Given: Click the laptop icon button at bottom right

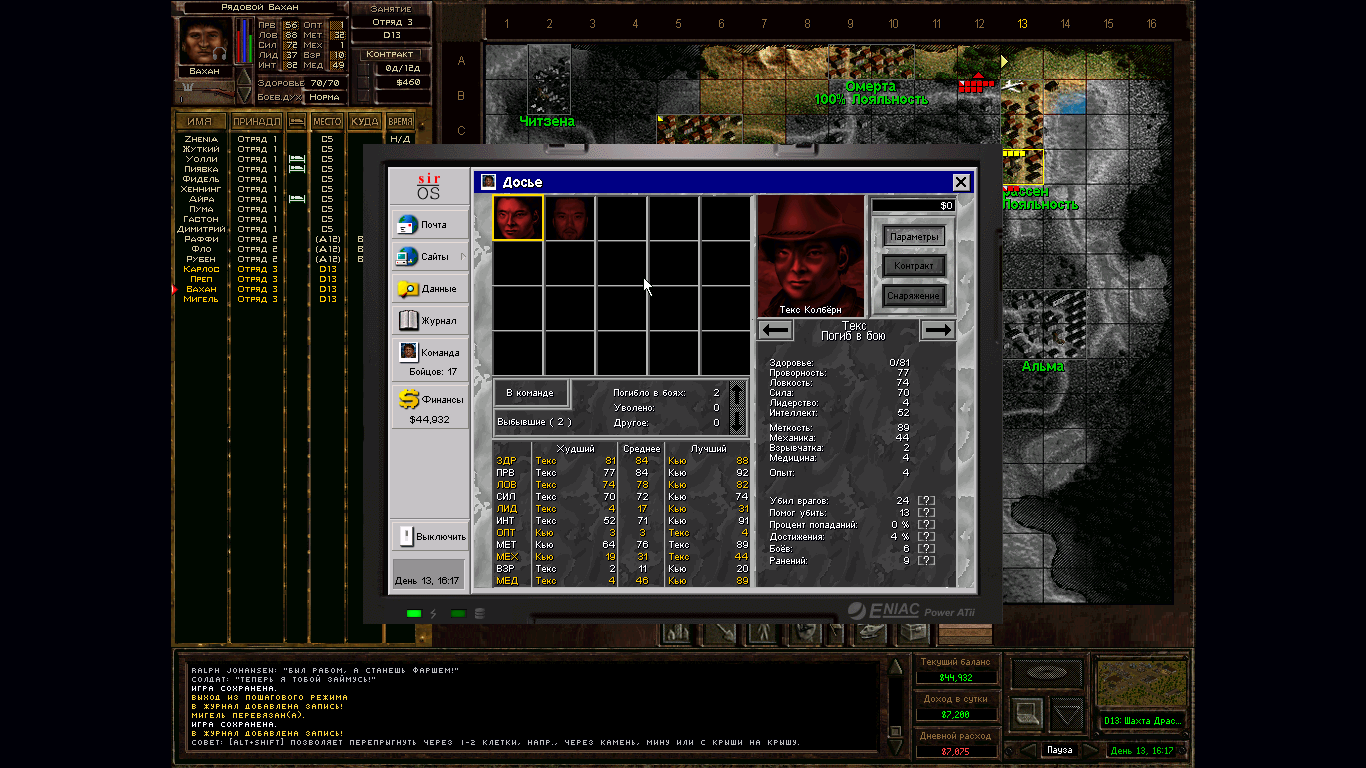Looking at the screenshot, I should [x=1026, y=714].
